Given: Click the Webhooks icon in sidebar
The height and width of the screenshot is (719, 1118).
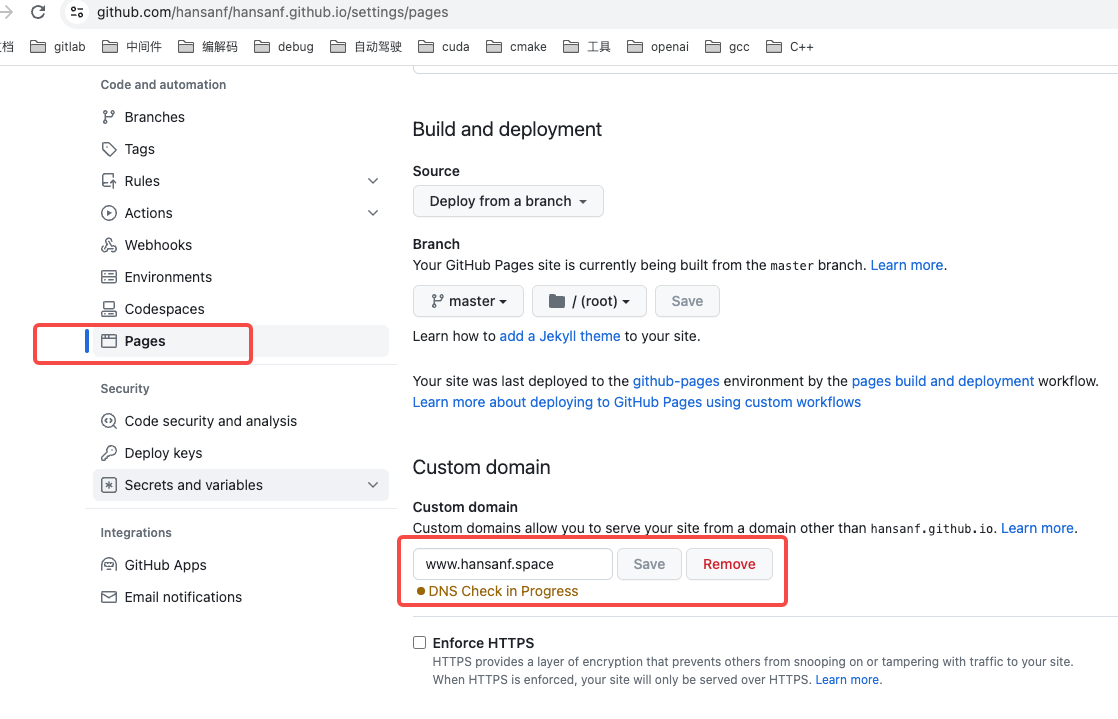Looking at the screenshot, I should coord(108,245).
